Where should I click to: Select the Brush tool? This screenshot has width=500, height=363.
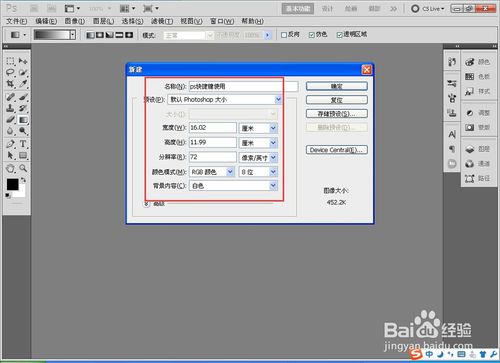[23, 97]
